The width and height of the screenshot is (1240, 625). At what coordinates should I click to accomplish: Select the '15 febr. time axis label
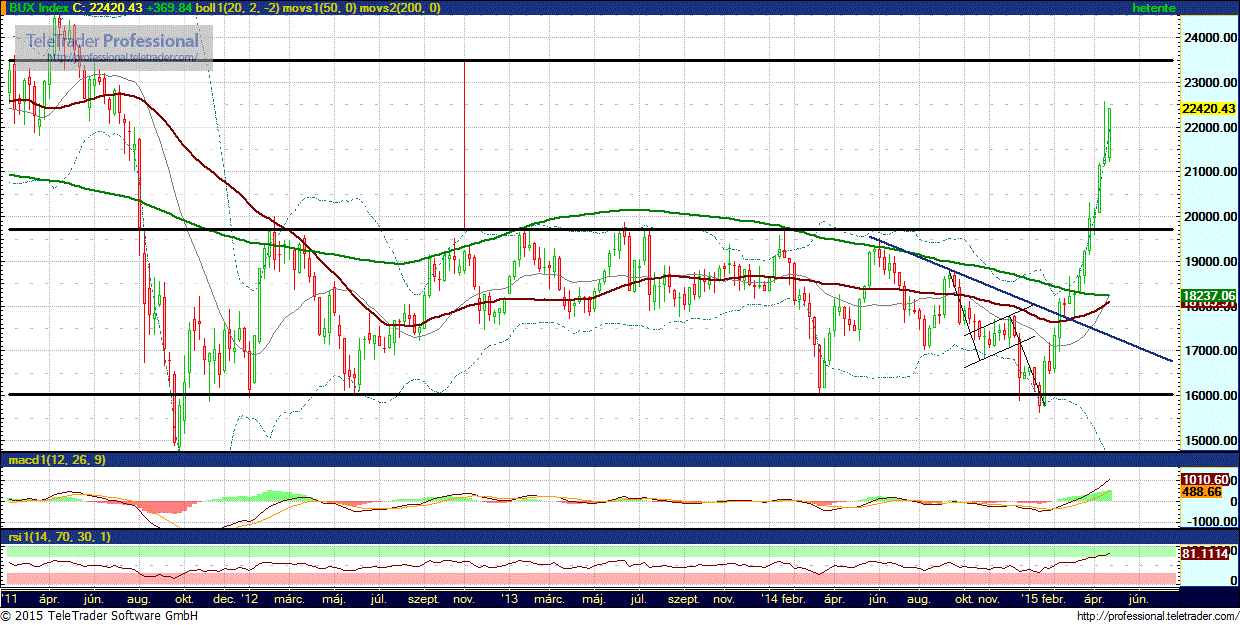1042,598
